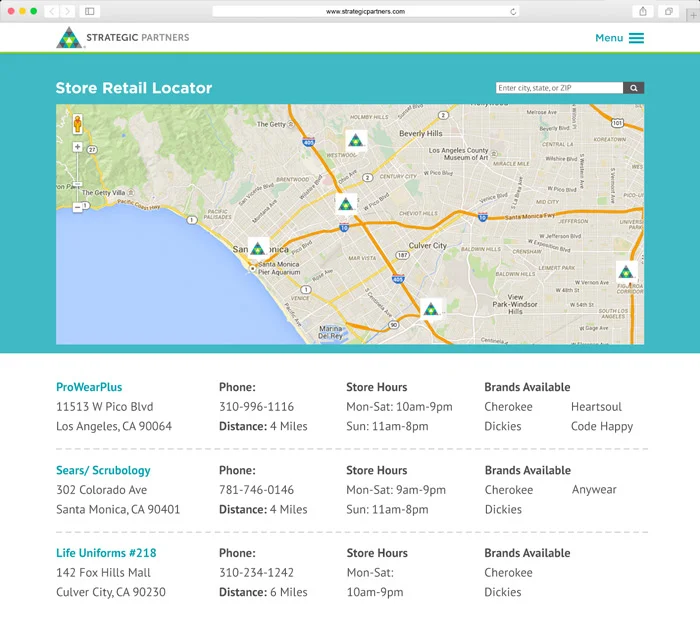Click phone number 310-234-1242
The height and width of the screenshot is (626, 700).
coord(256,572)
